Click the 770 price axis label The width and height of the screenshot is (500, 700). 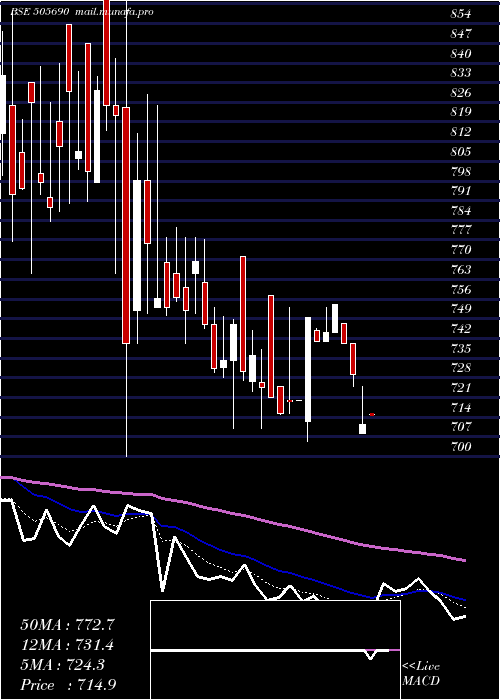click(461, 250)
